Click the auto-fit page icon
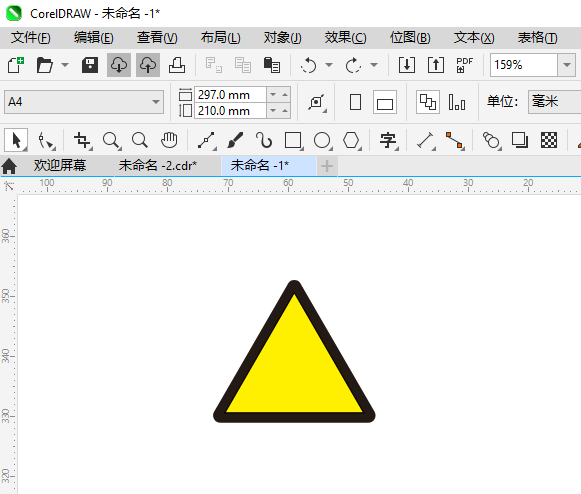 [x=317, y=102]
